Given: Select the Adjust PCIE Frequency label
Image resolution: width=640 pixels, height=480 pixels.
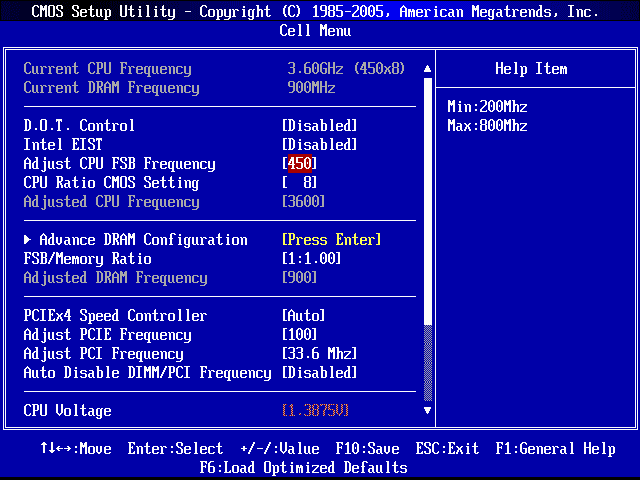Looking at the screenshot, I should (107, 335).
